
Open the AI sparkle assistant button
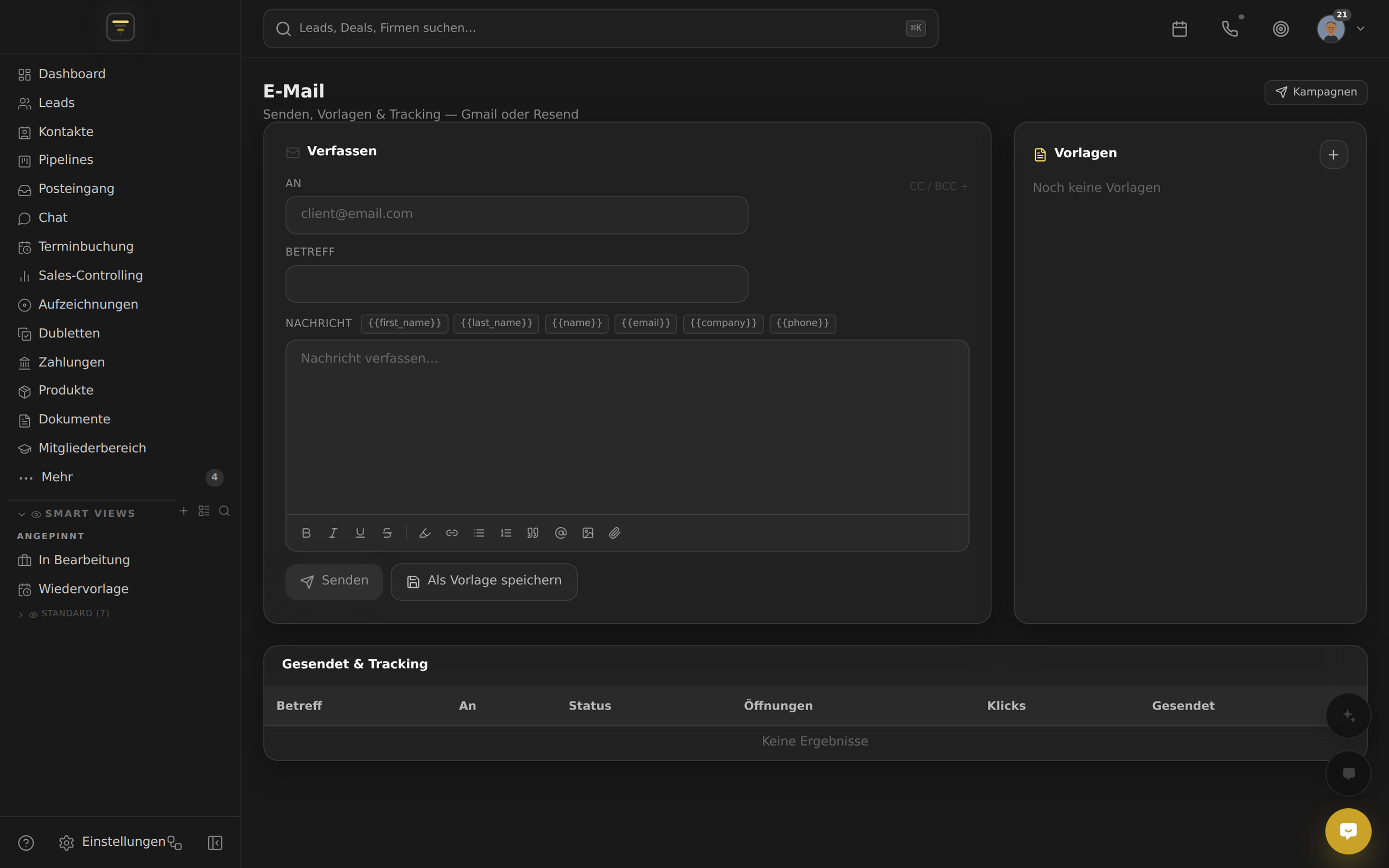(x=1348, y=716)
